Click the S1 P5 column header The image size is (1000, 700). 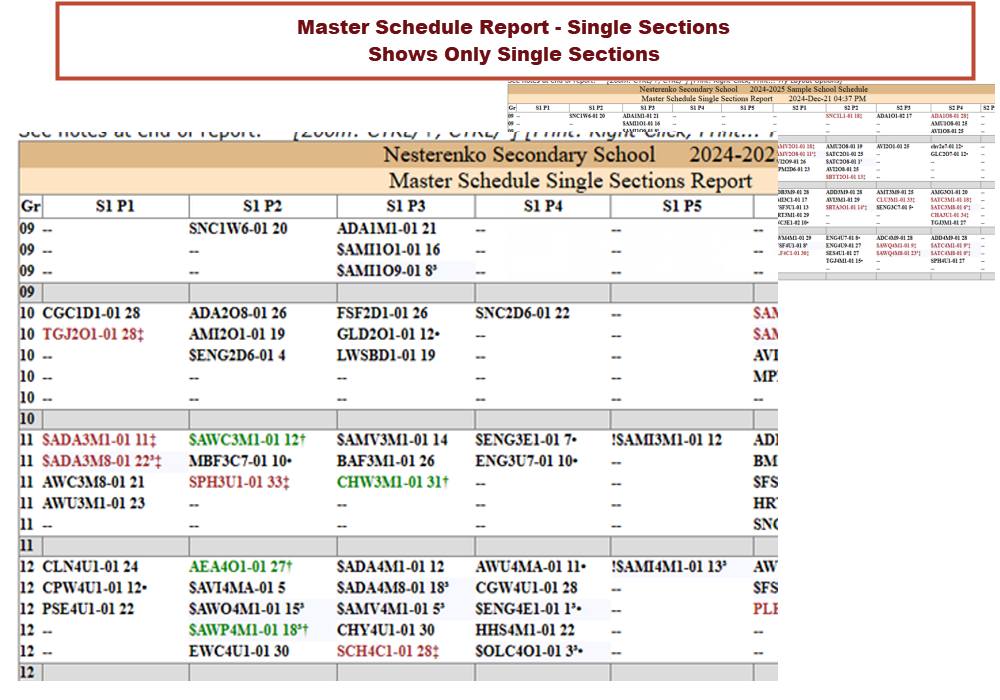[679, 206]
